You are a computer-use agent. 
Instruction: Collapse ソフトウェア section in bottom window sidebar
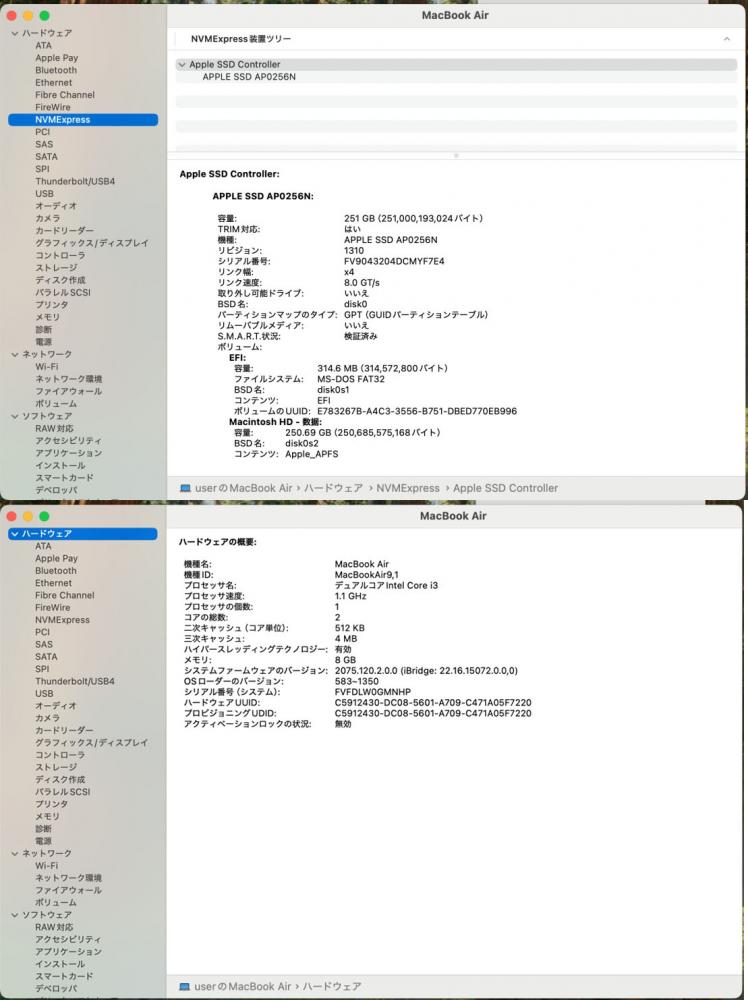(x=15, y=915)
